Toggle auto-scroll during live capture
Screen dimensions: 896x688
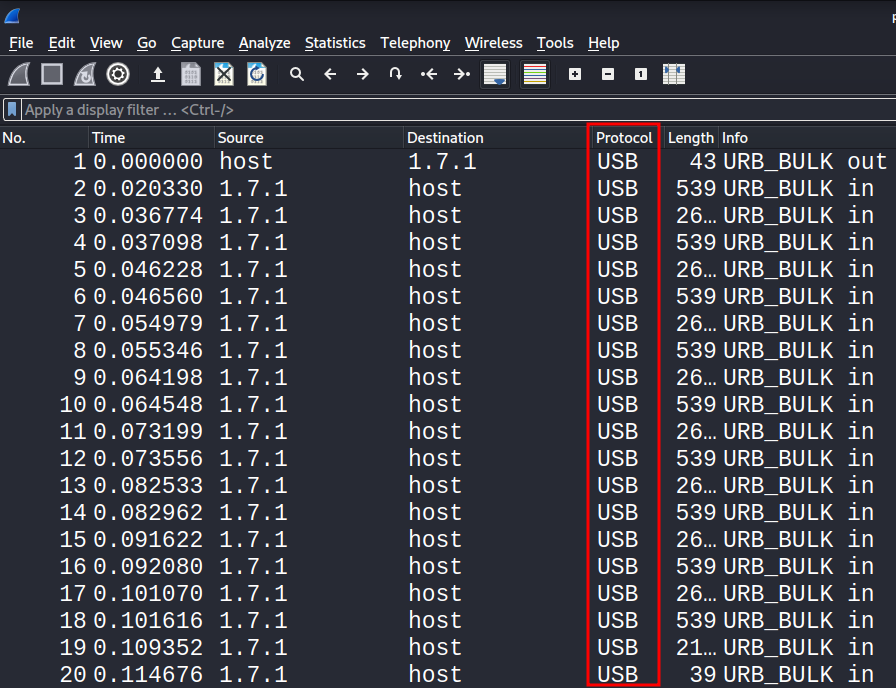pyautogui.click(x=495, y=74)
